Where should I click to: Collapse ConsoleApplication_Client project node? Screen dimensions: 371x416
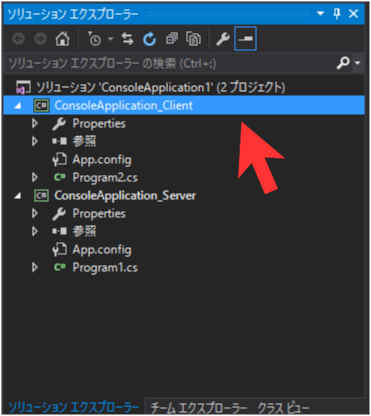pos(18,106)
